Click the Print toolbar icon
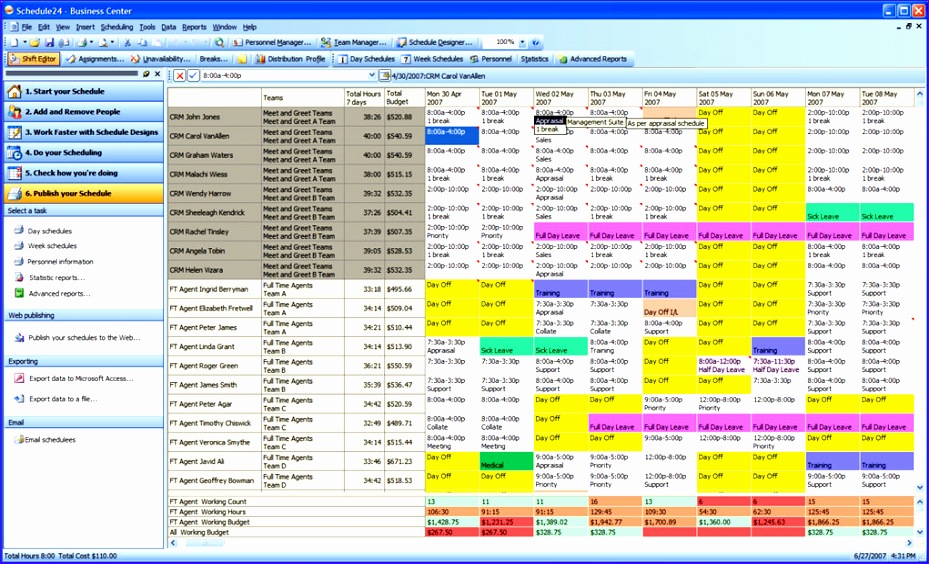The height and width of the screenshot is (564, 929). click(82, 43)
